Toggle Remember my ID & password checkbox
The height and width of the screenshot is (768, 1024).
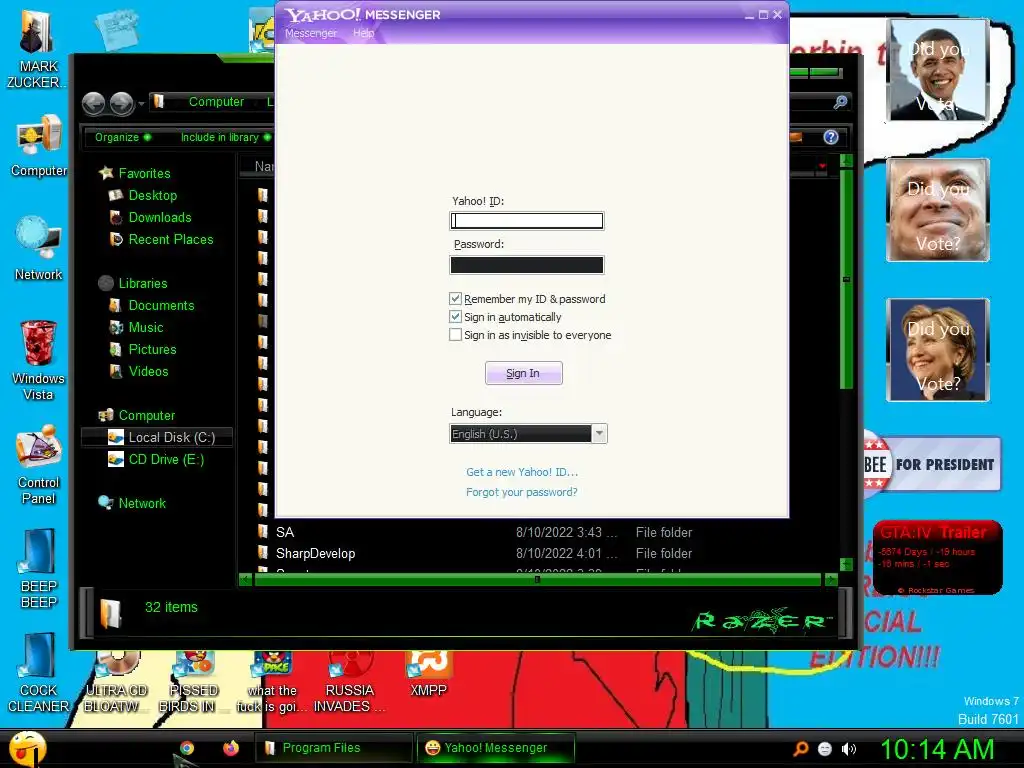pyautogui.click(x=455, y=298)
